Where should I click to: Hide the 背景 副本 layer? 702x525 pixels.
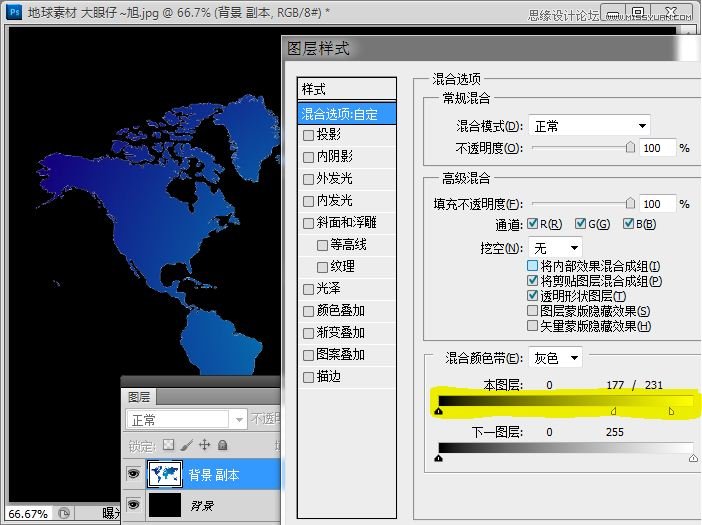pyautogui.click(x=134, y=473)
